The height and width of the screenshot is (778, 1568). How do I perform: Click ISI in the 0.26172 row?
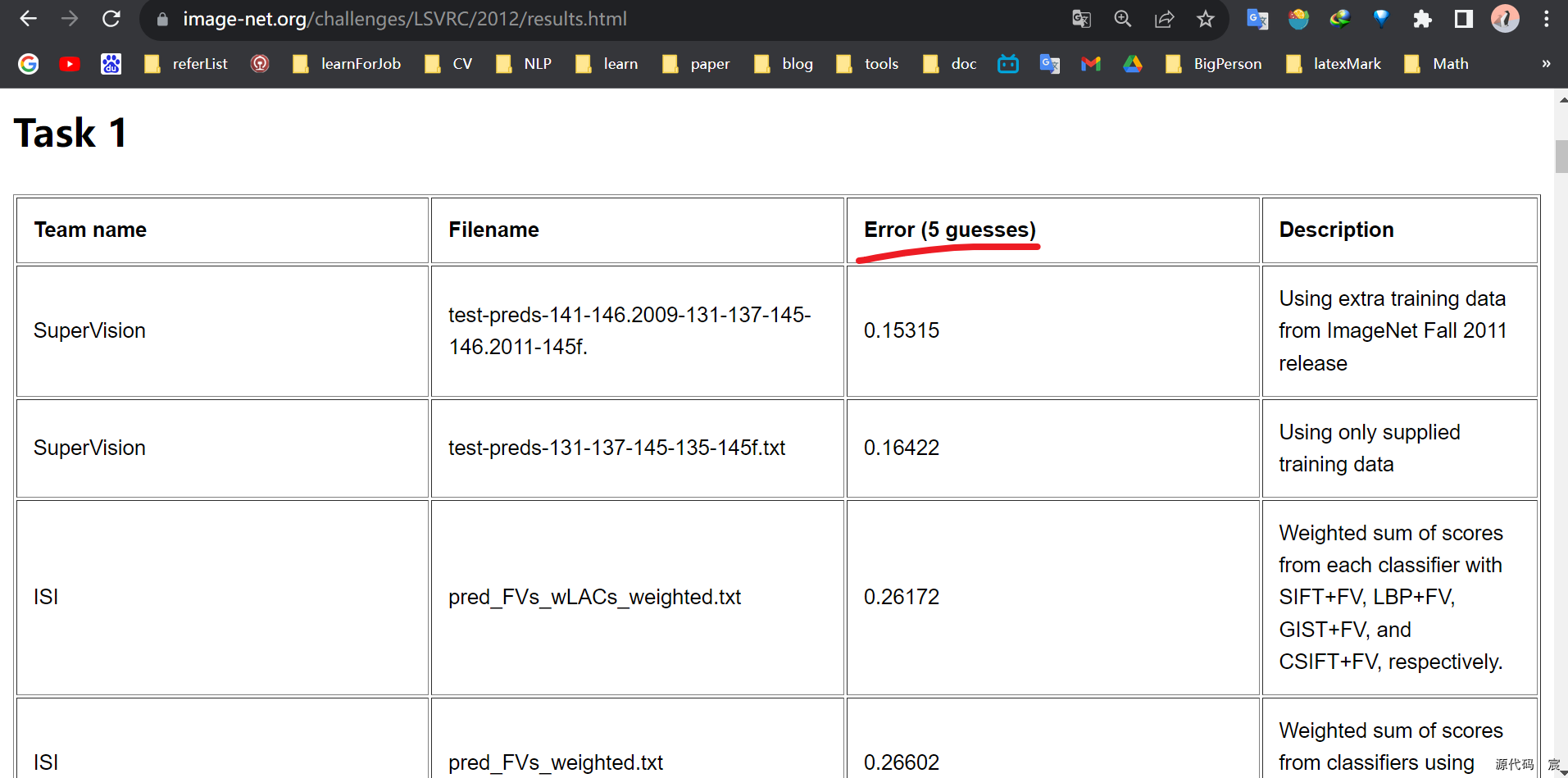tap(46, 597)
